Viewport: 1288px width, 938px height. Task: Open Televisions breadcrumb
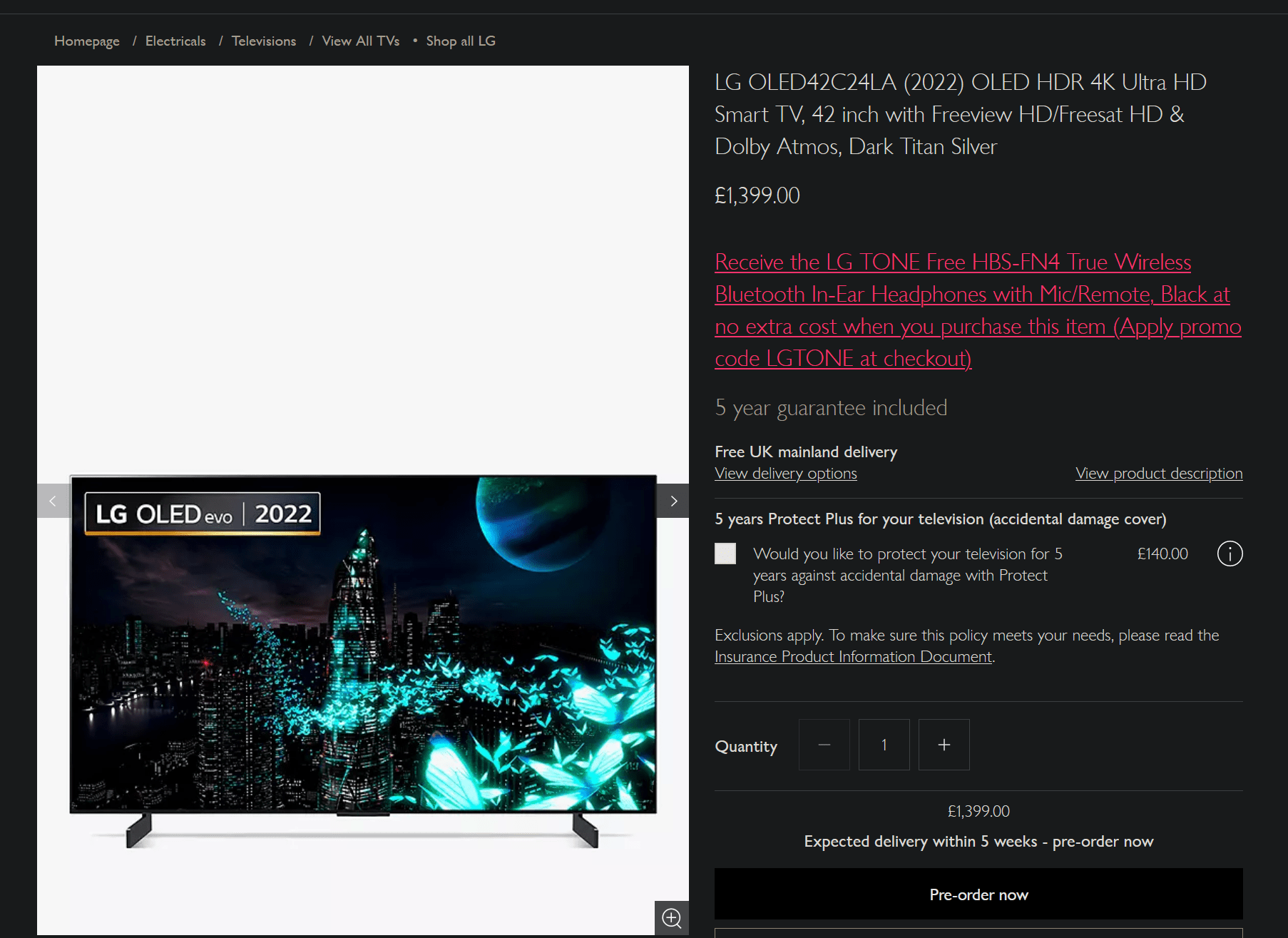(264, 41)
